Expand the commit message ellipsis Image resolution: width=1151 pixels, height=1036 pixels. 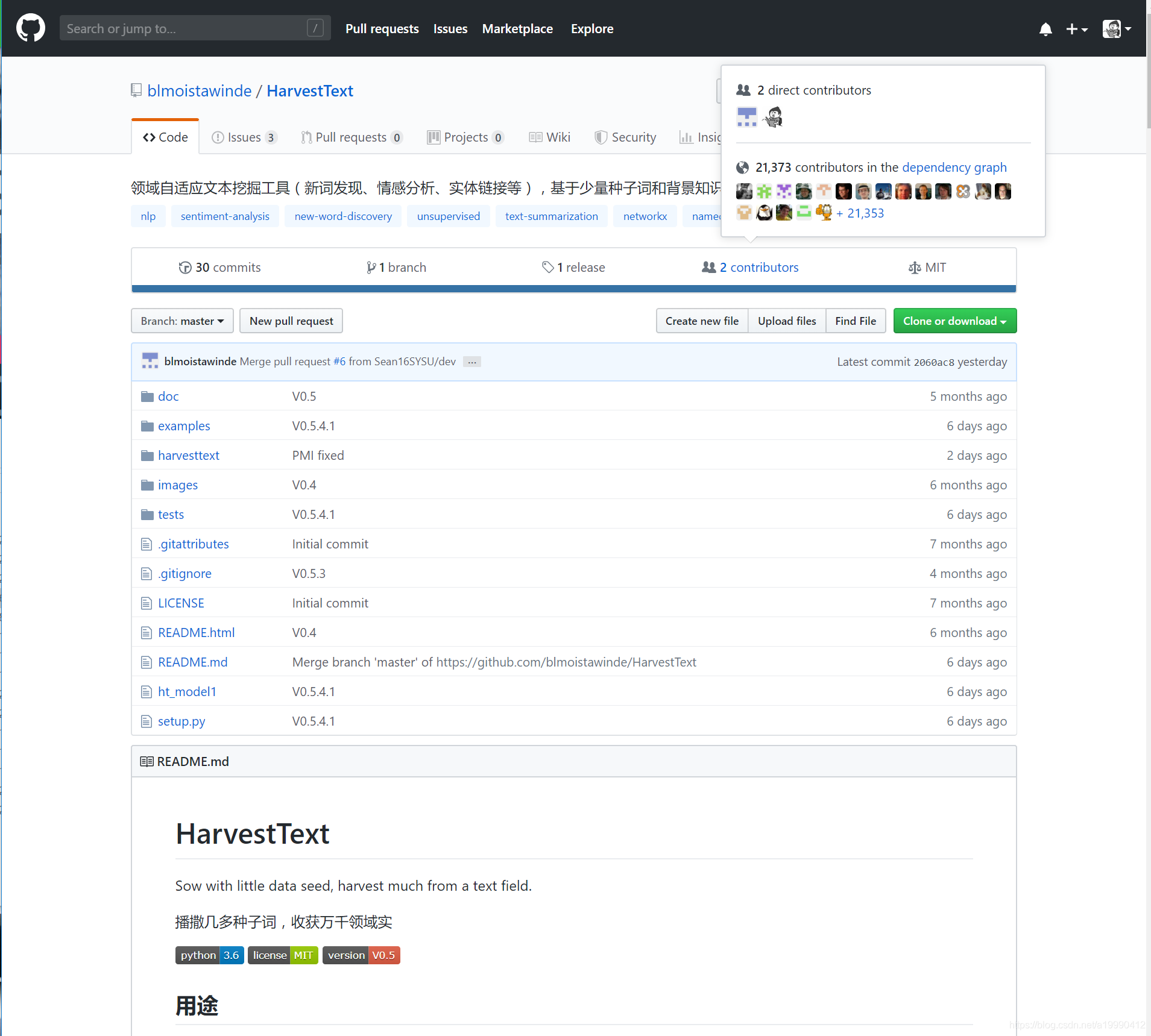pyautogui.click(x=472, y=362)
